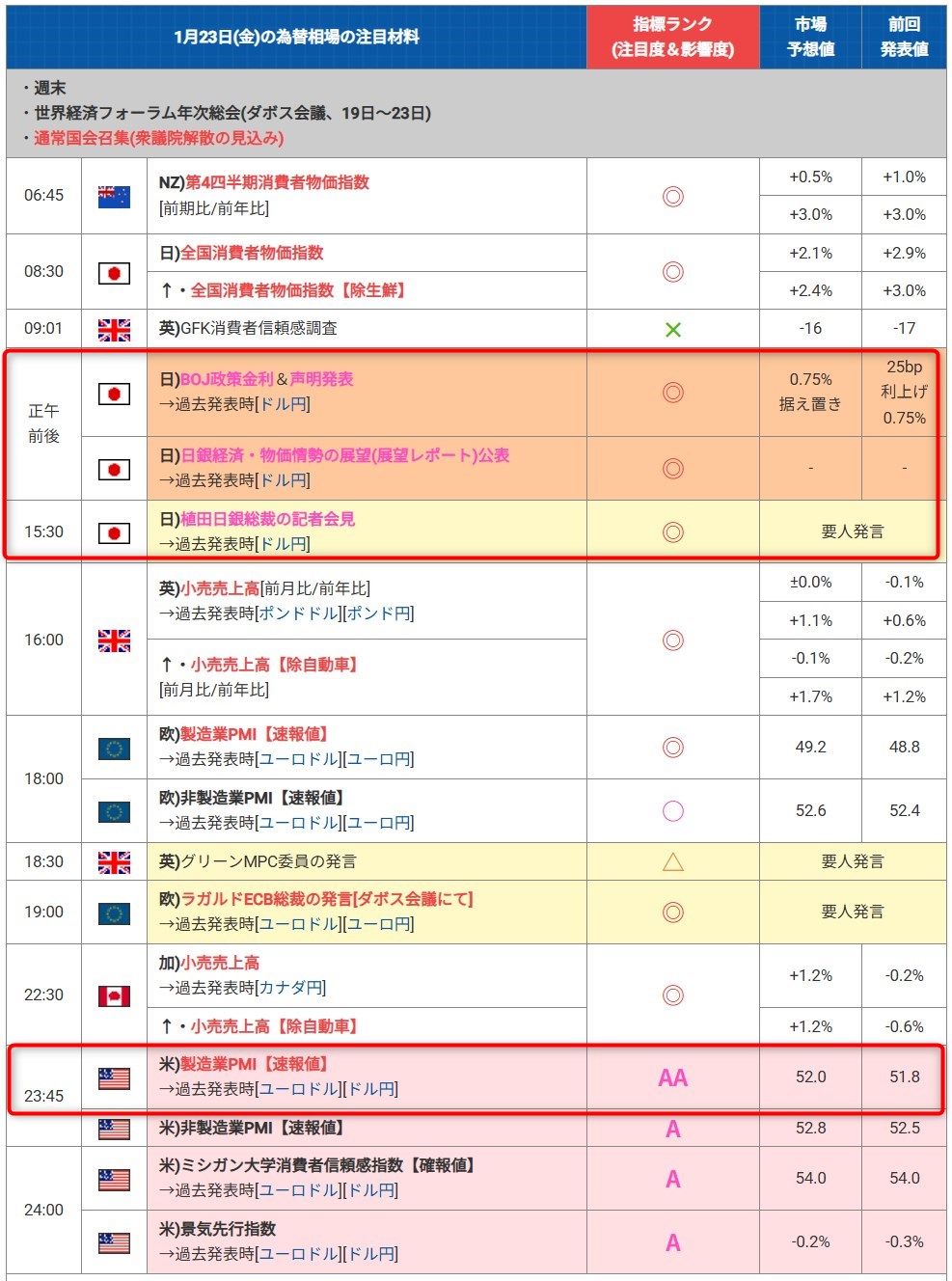Image resolution: width=952 pixels, height=1281 pixels.
Task: Open ドル円 link under 米)景気先行指数
Action: point(370,1254)
